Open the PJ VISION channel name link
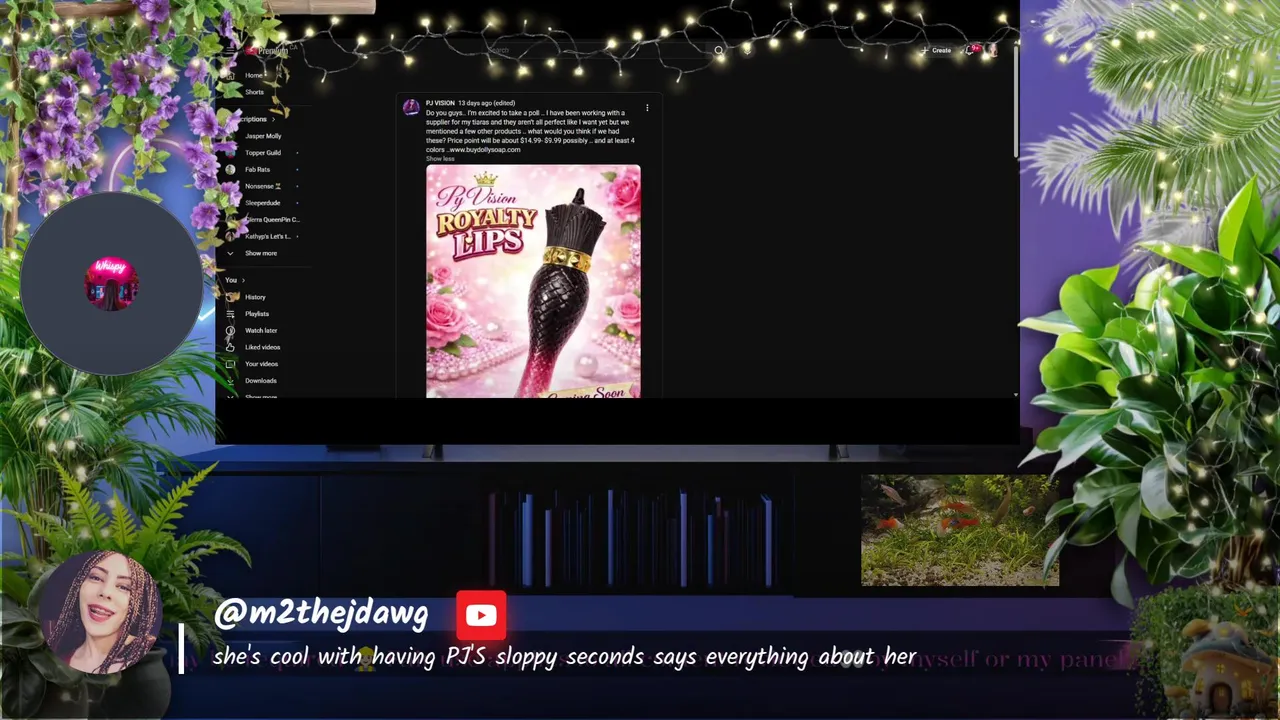 (440, 103)
